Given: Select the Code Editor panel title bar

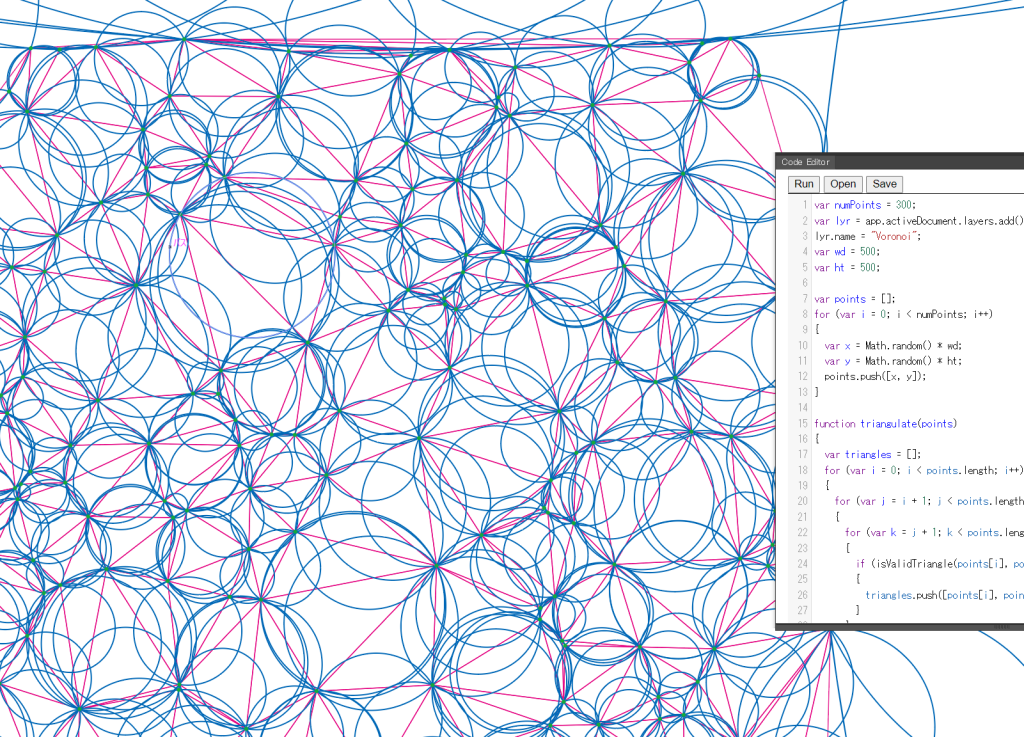Looking at the screenshot, I should click(900, 162).
